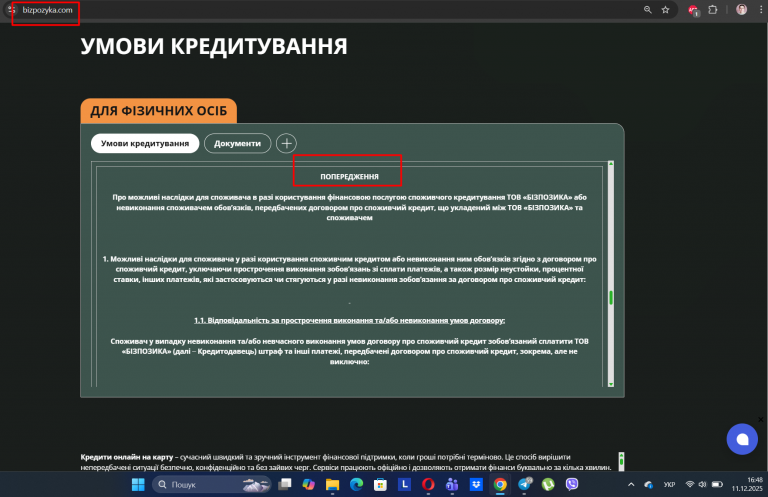Open the blue chat widget bubble
768x497 pixels.
click(742, 439)
